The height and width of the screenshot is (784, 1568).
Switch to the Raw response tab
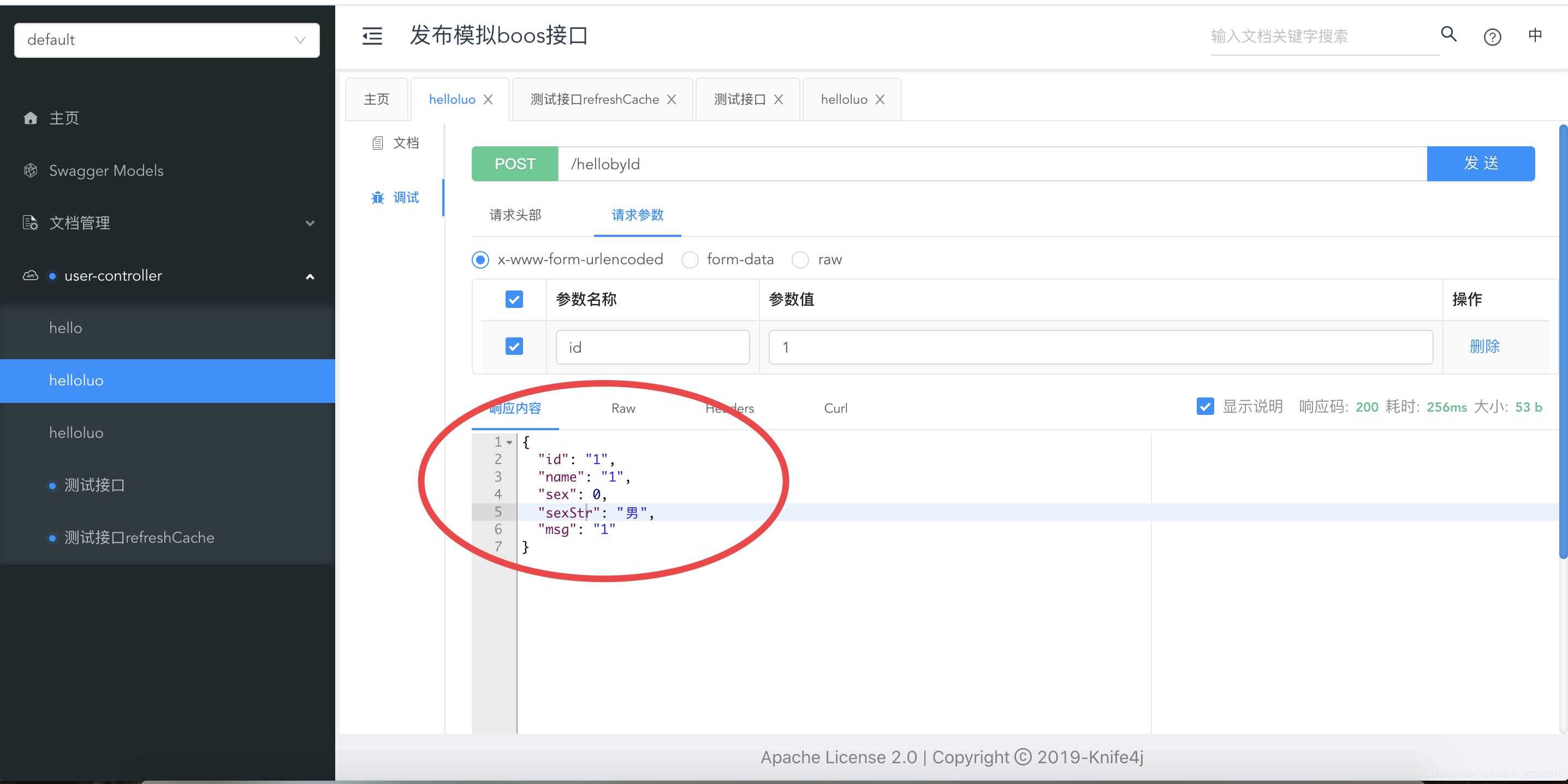tap(622, 408)
